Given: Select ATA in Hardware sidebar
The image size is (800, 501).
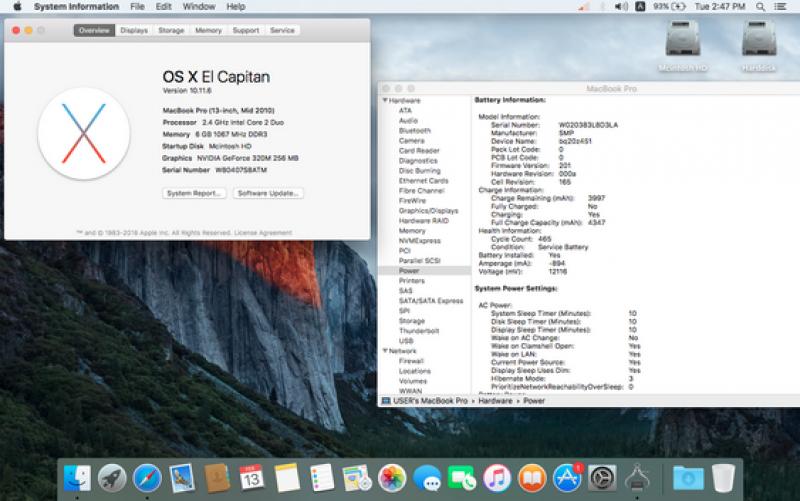Looking at the screenshot, I should click(405, 110).
